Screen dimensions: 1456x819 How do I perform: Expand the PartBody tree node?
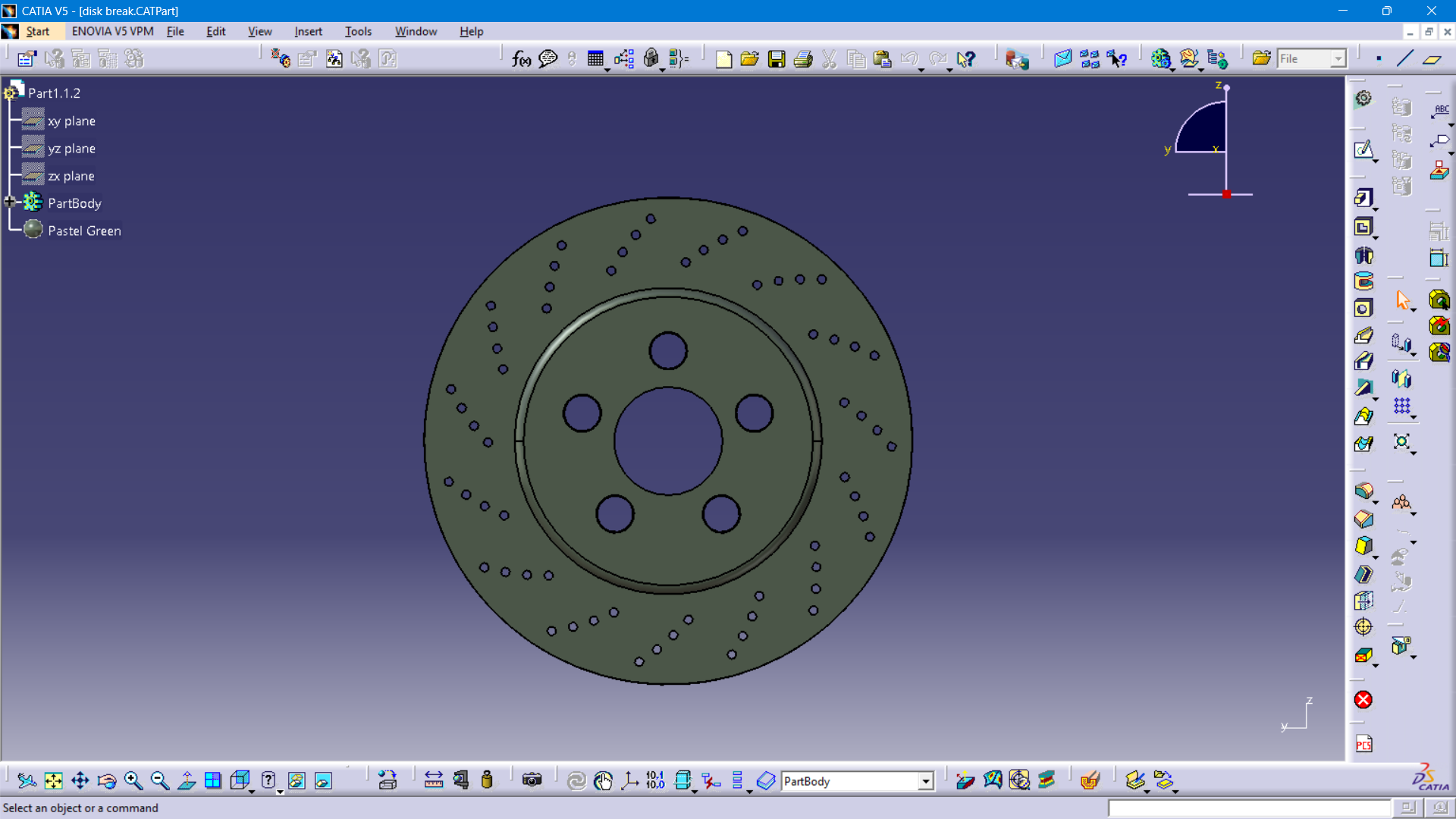click(10, 202)
